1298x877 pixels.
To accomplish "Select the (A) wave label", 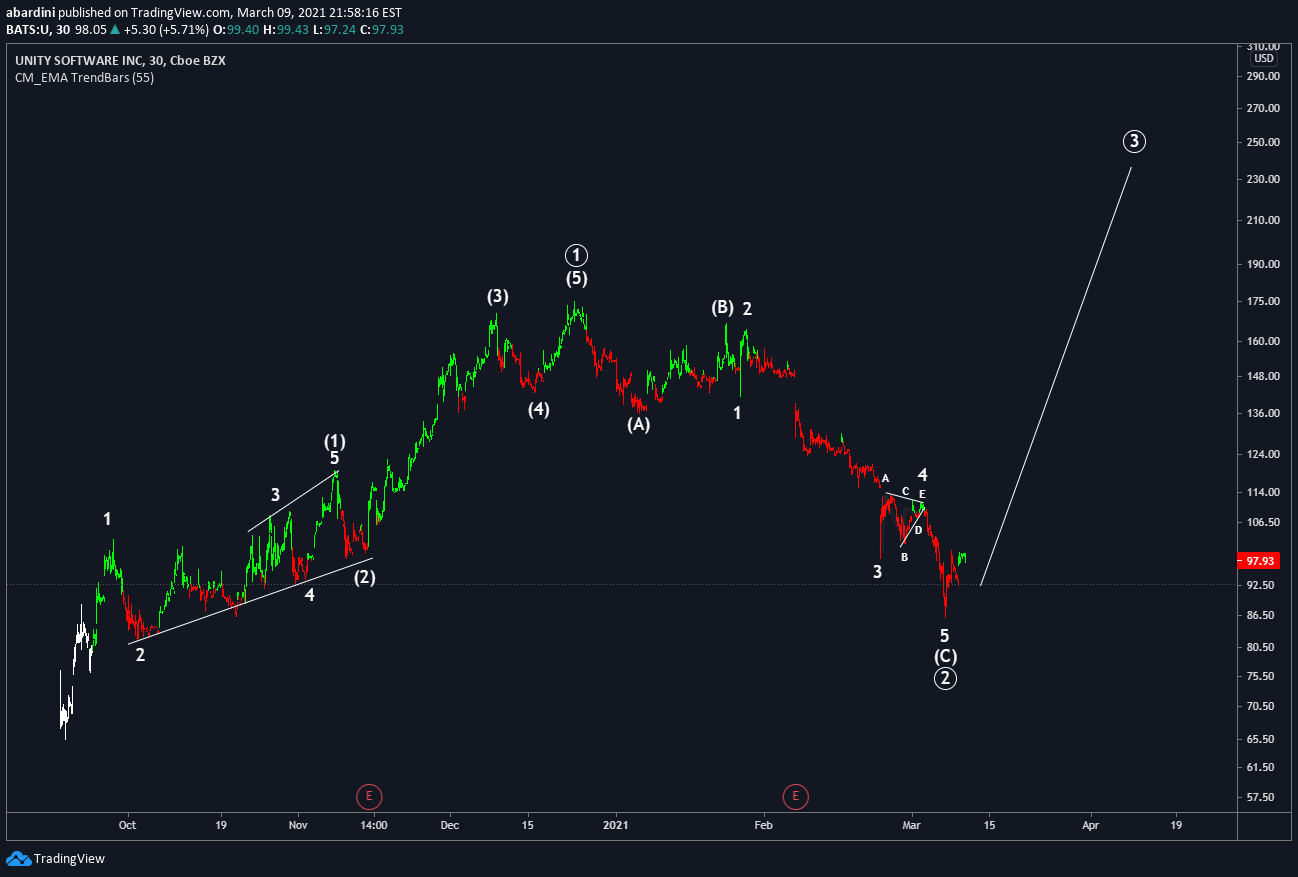I will pos(639,424).
